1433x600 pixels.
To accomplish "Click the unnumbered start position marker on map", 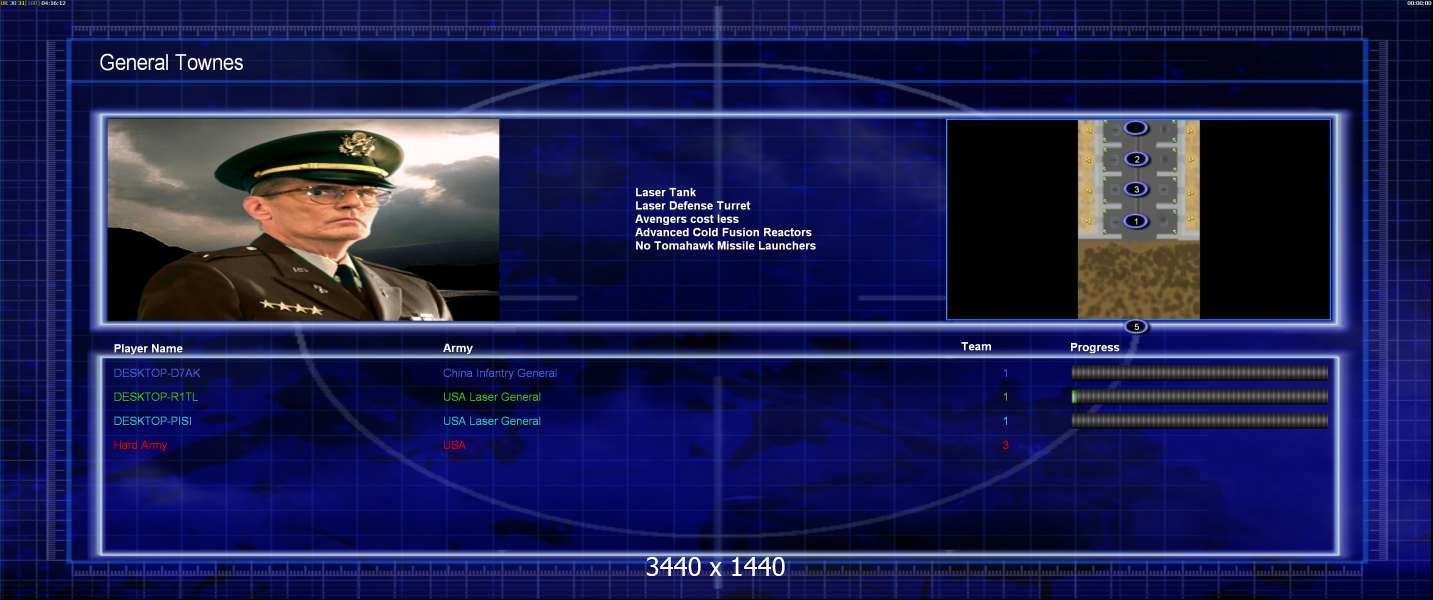I will (x=1135, y=128).
